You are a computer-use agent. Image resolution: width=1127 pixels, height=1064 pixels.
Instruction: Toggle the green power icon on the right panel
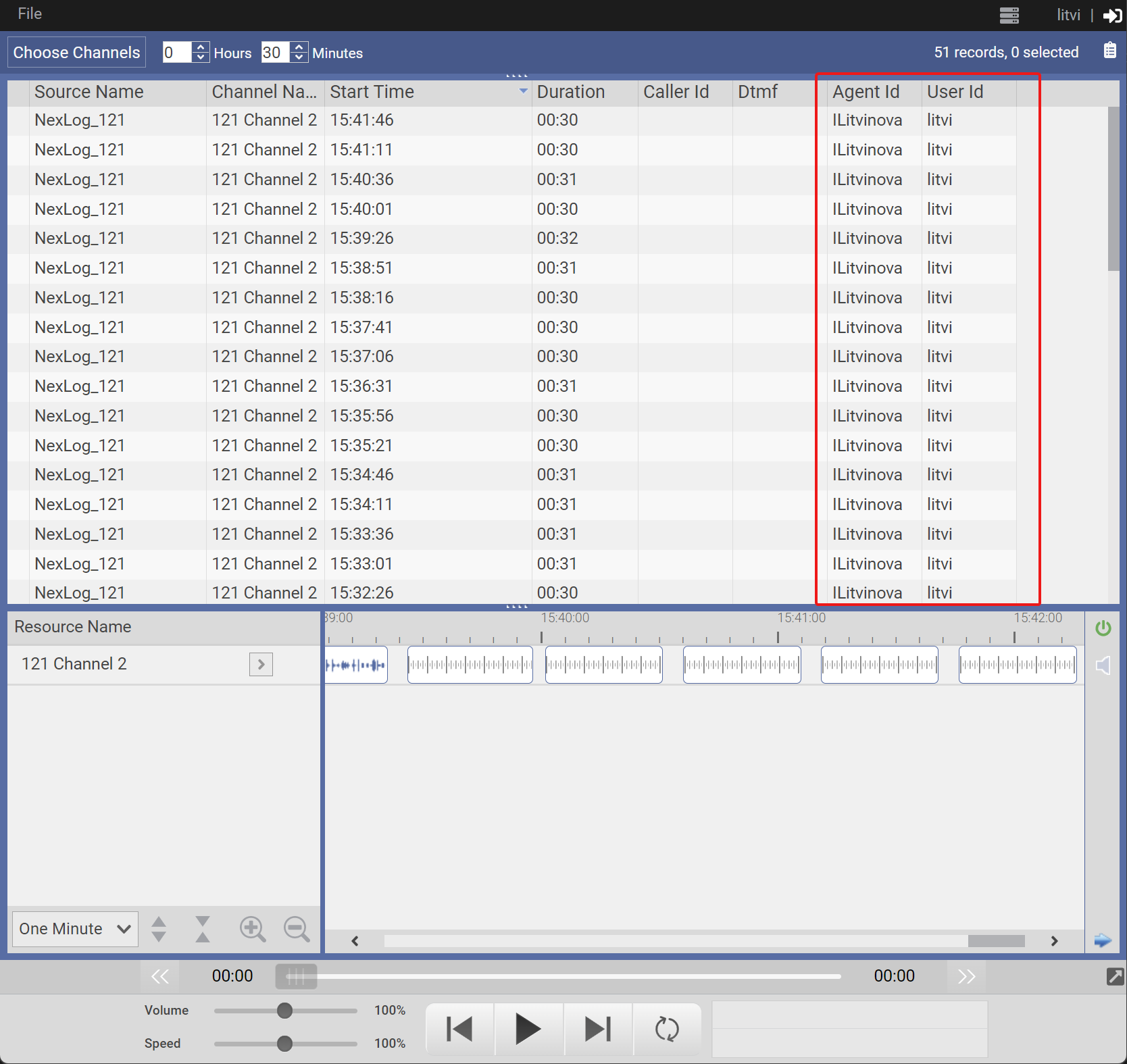(x=1103, y=628)
